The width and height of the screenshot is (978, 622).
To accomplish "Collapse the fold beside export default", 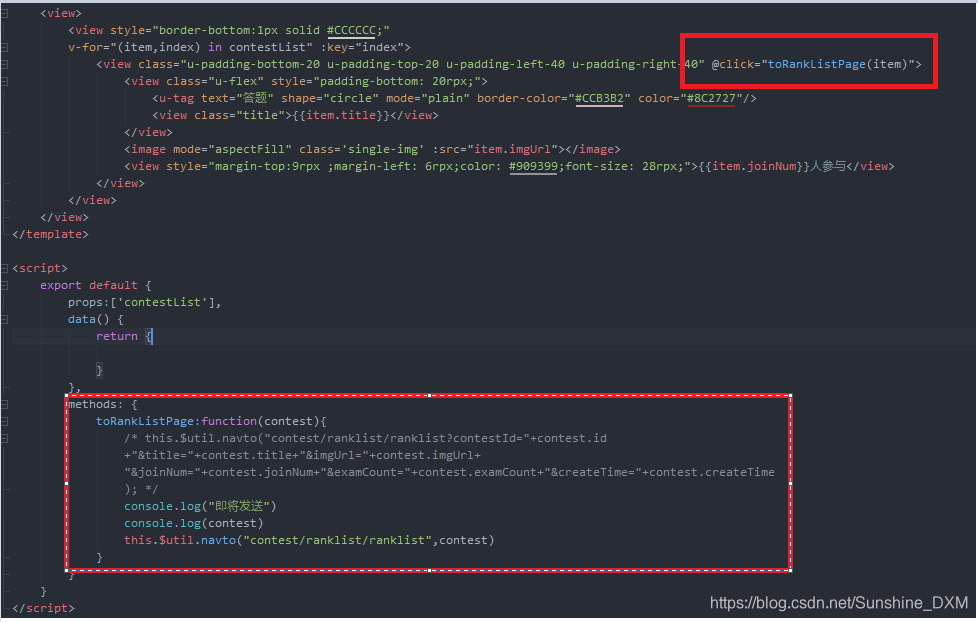I will (x=4, y=285).
